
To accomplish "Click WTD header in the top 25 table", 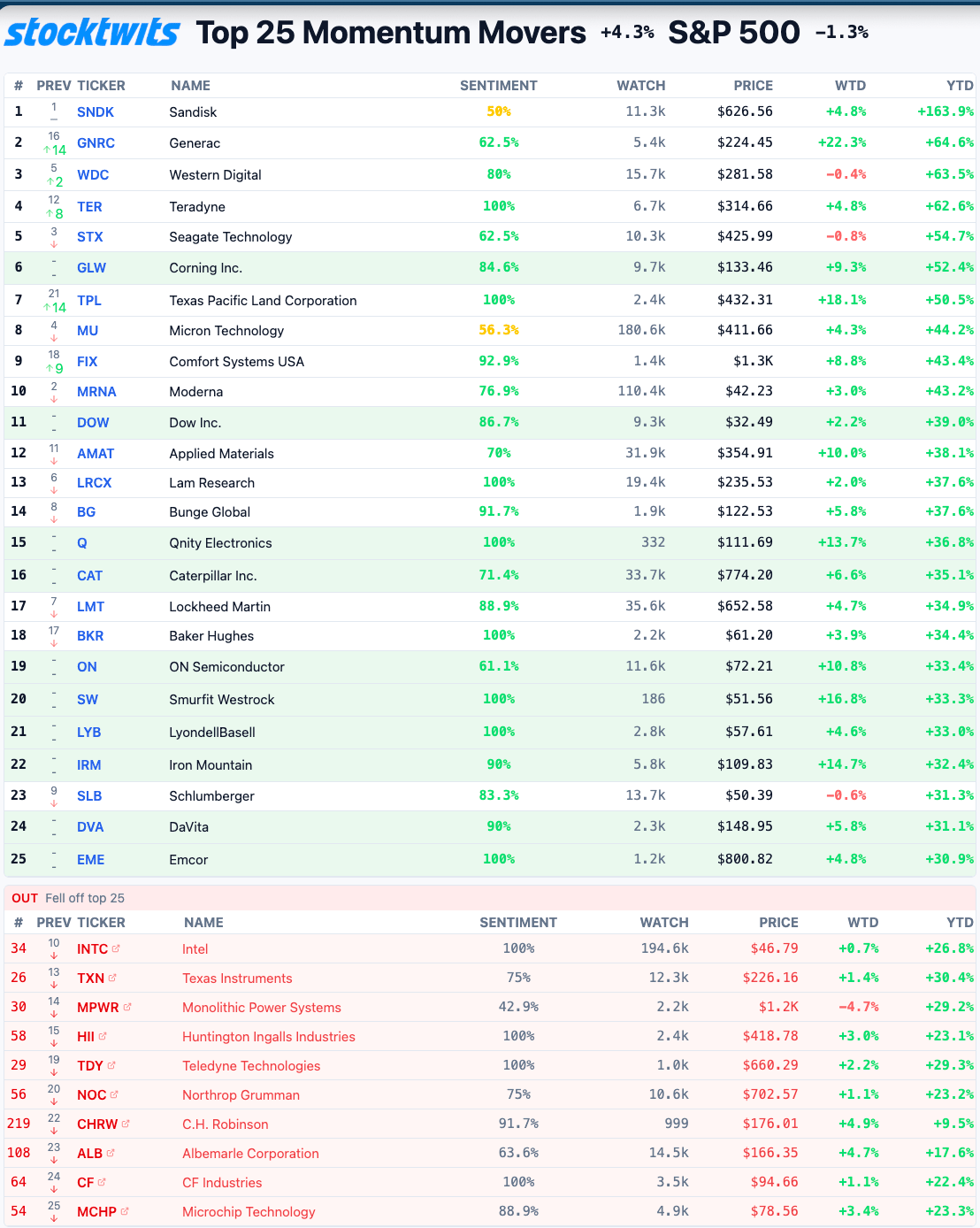I will (851, 86).
